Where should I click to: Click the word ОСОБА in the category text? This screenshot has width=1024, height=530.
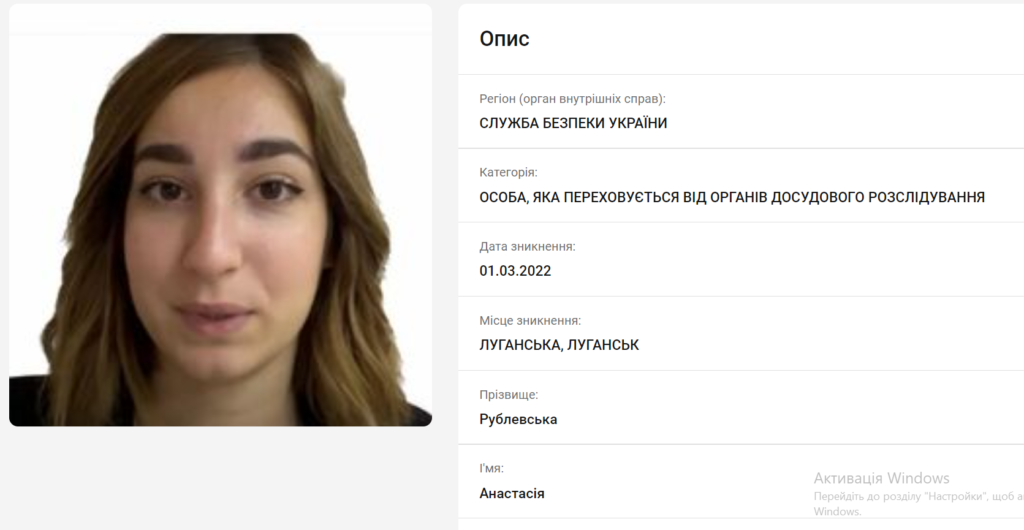503,197
